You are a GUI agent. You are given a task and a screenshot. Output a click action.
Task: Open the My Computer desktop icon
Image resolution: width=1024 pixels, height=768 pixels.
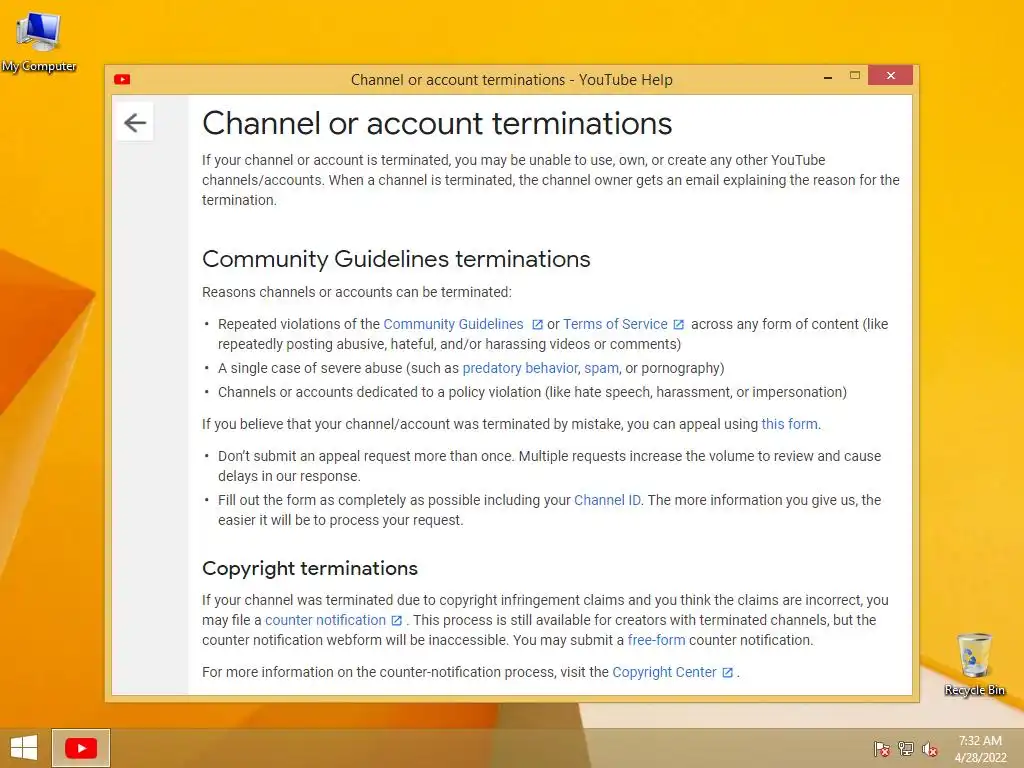tap(39, 43)
